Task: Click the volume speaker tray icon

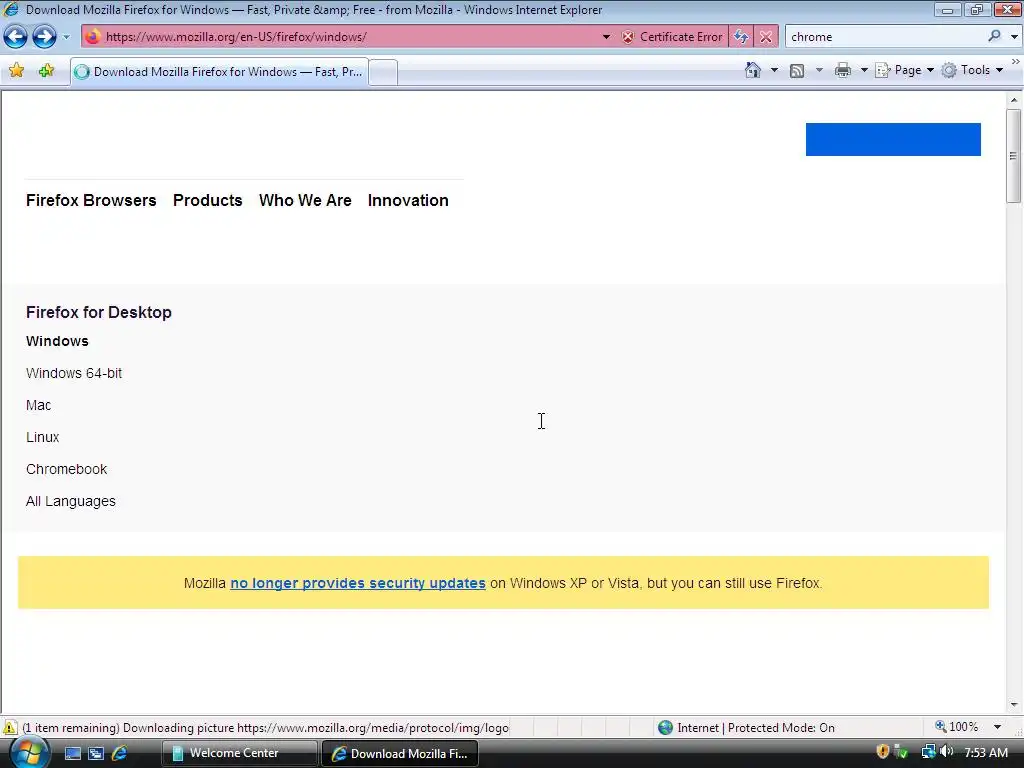Action: coord(946,752)
